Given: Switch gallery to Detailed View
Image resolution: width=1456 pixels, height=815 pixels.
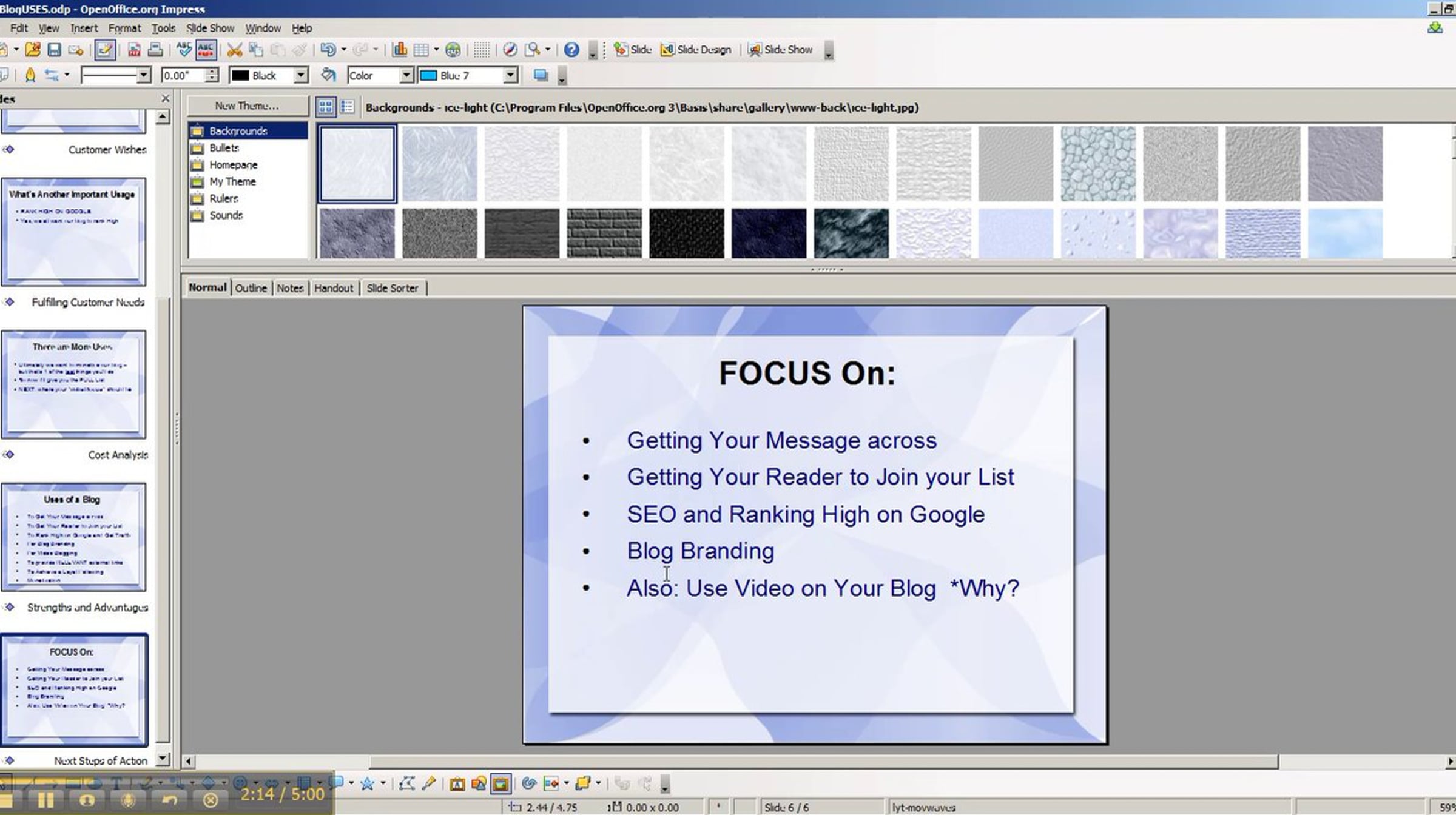Looking at the screenshot, I should point(347,107).
